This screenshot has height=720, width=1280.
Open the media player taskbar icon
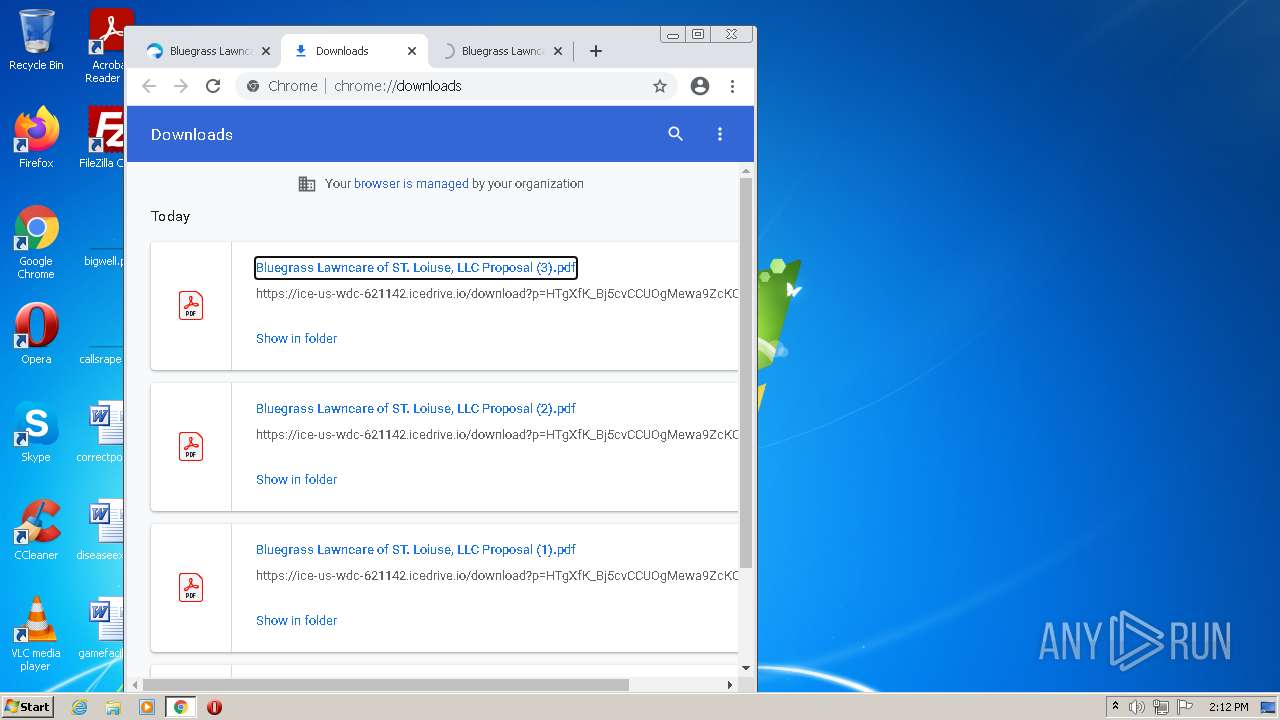[147, 707]
